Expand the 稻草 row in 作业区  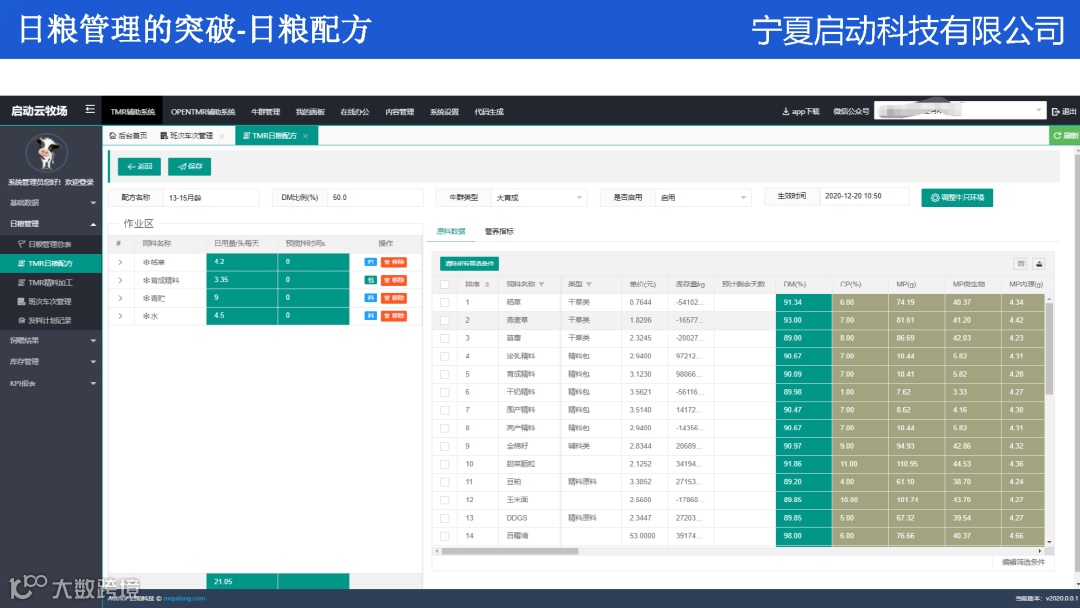(120, 262)
